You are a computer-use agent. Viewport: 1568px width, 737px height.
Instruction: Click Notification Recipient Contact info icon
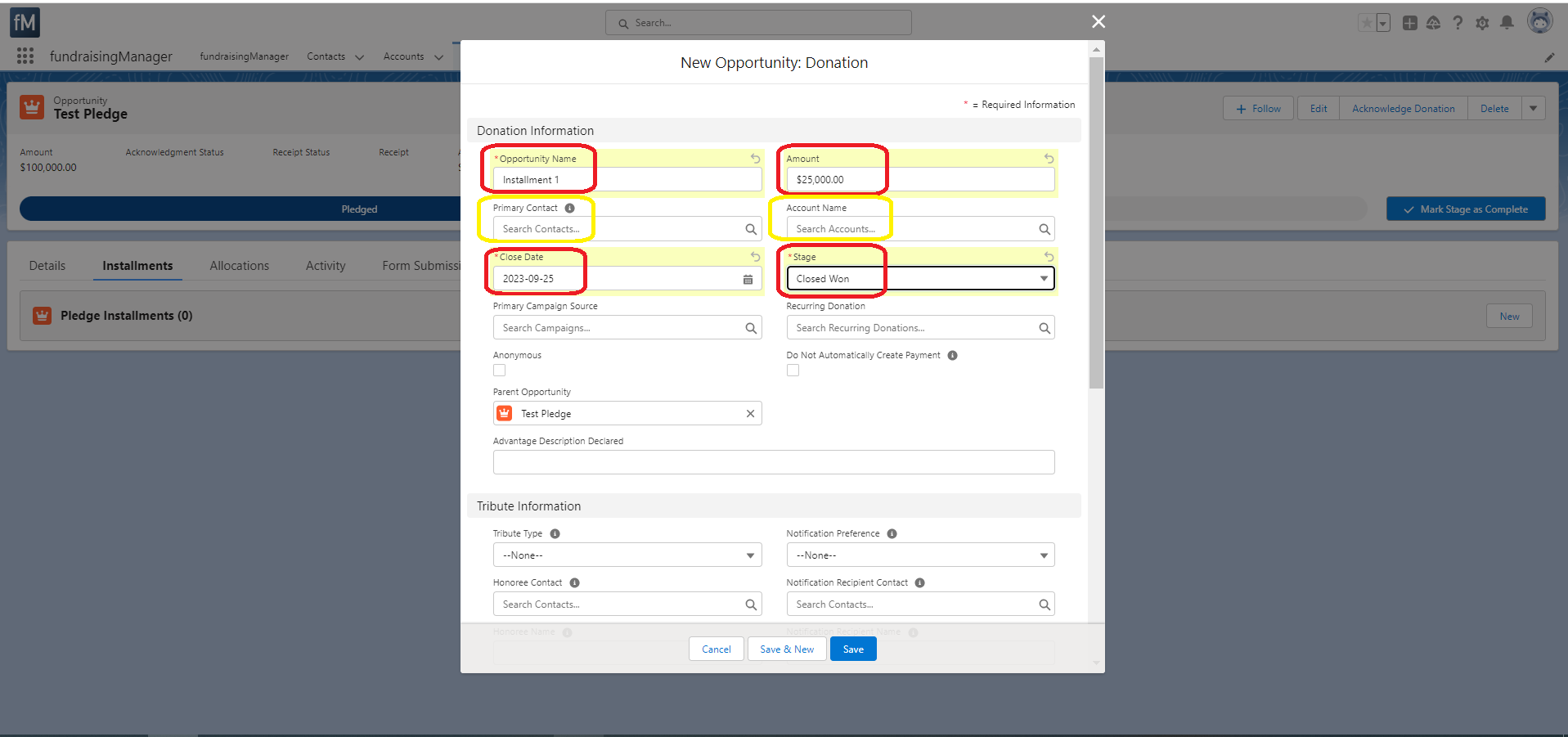(920, 582)
